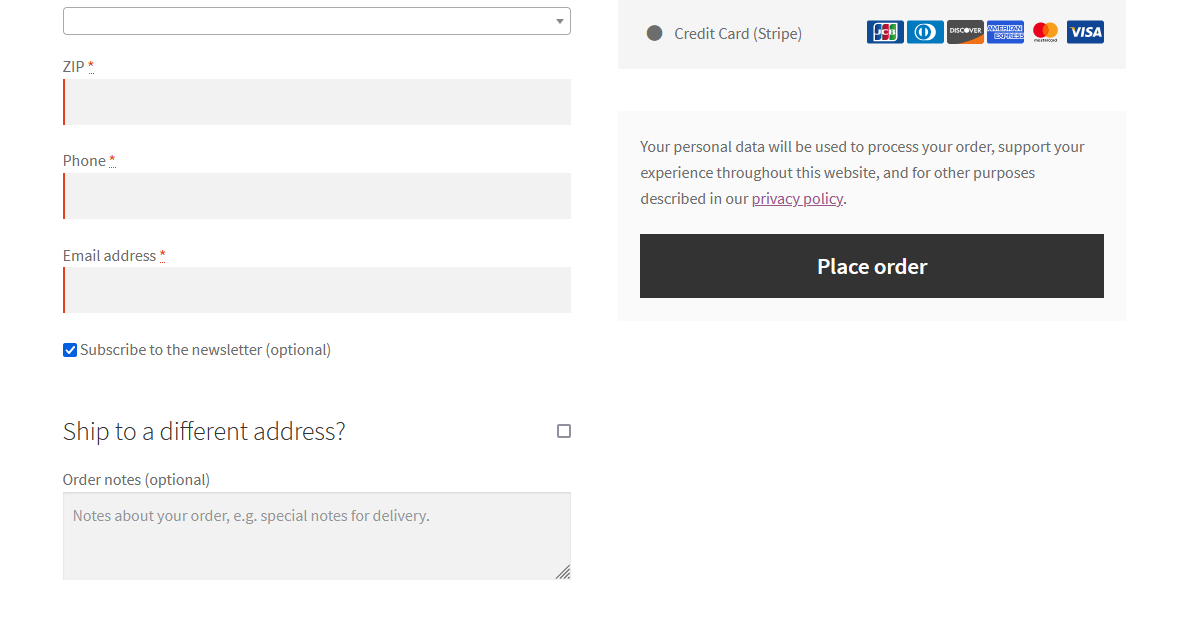Click the Mastercard logo

[1045, 32]
